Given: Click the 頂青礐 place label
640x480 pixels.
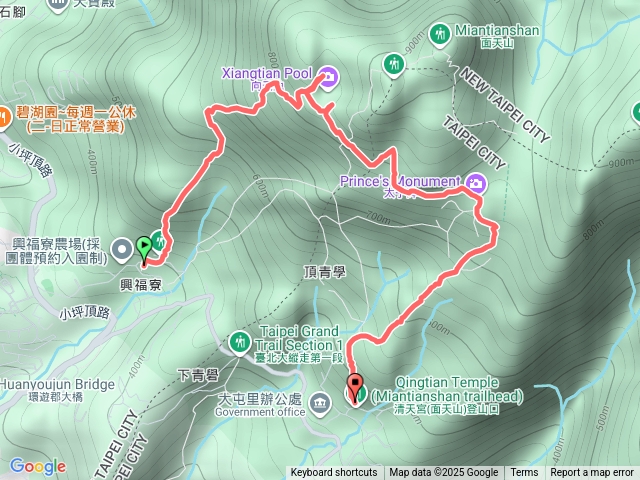Looking at the screenshot, I should click(x=325, y=273).
